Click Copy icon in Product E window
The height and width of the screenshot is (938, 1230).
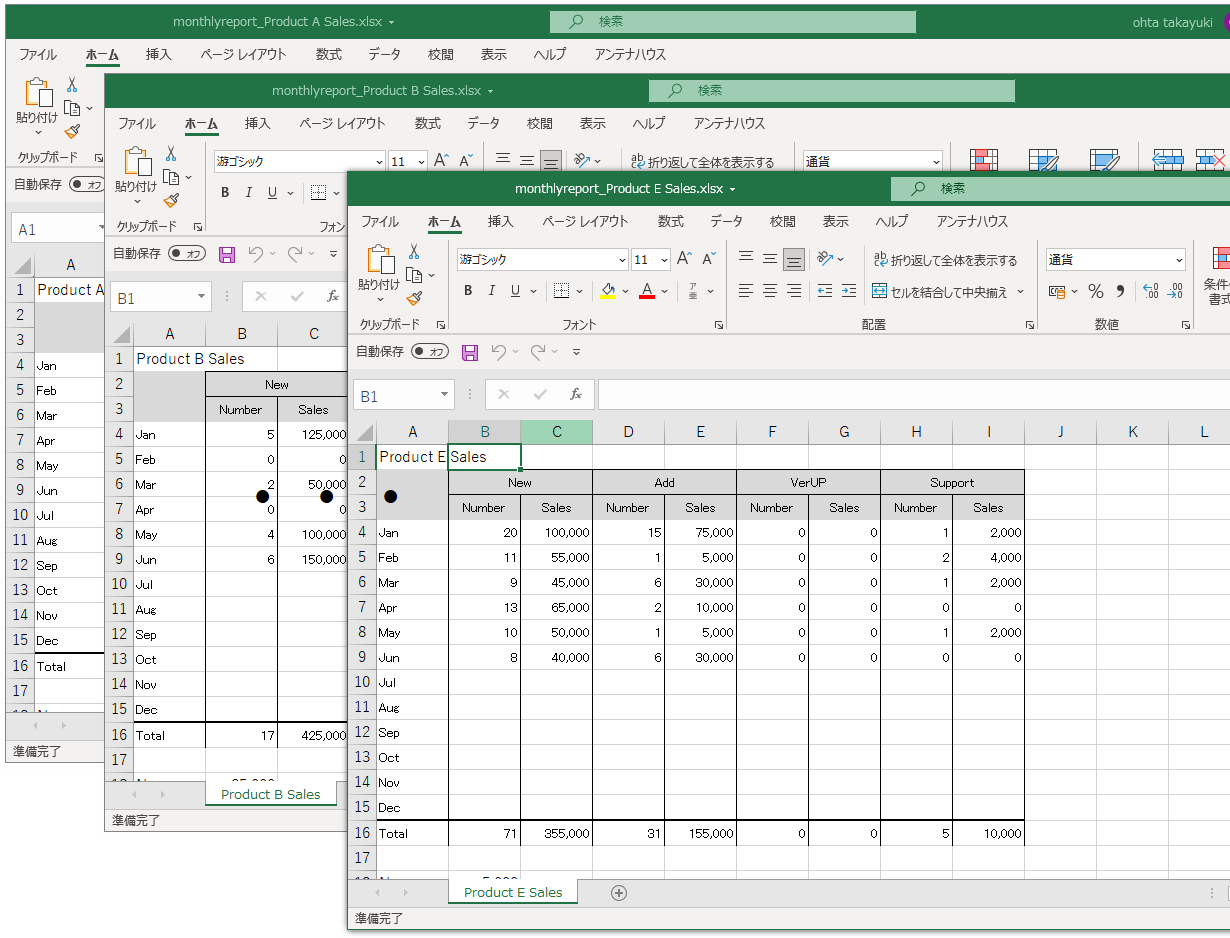pos(415,274)
